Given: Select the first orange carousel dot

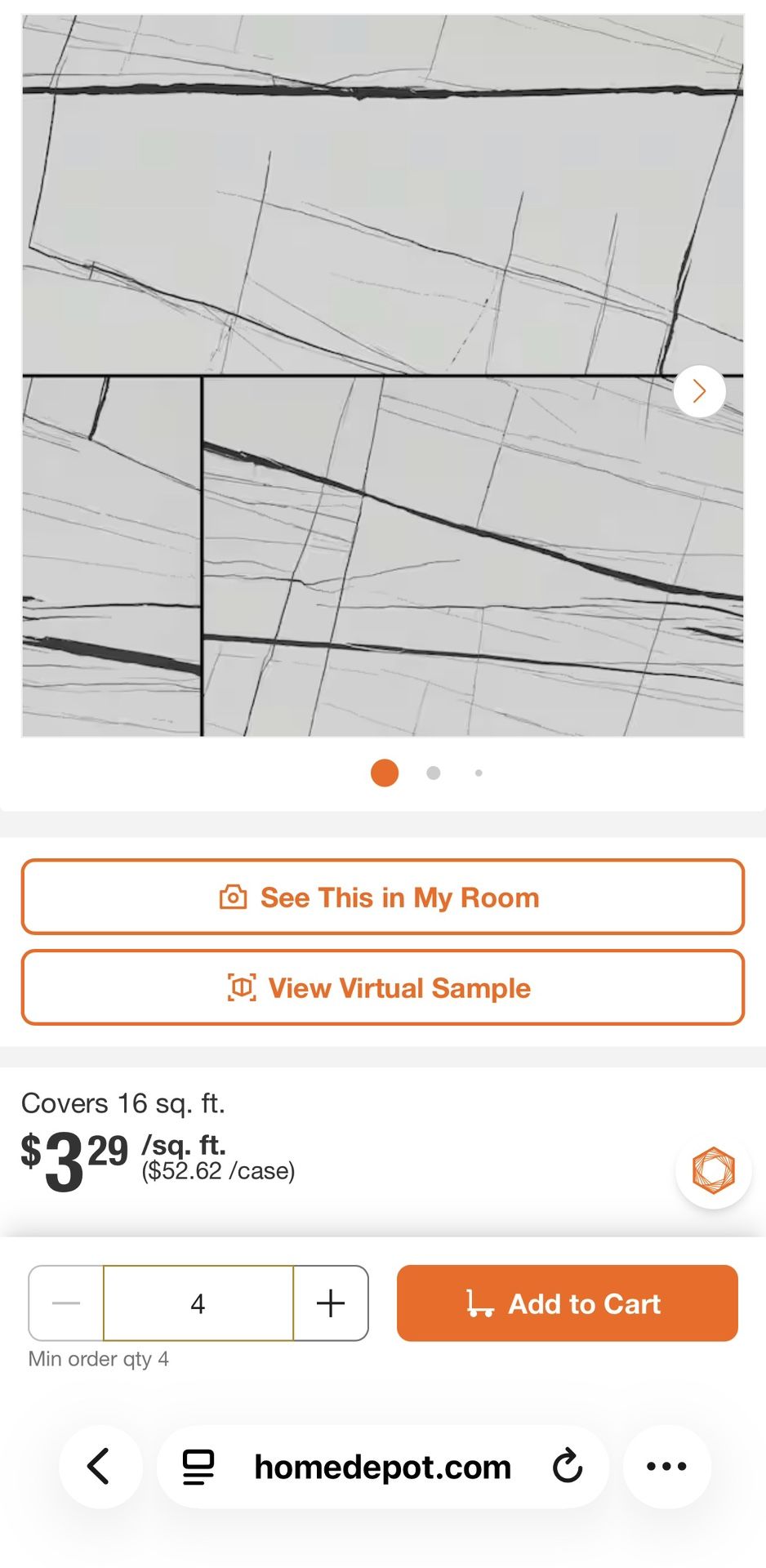Looking at the screenshot, I should (x=385, y=773).
